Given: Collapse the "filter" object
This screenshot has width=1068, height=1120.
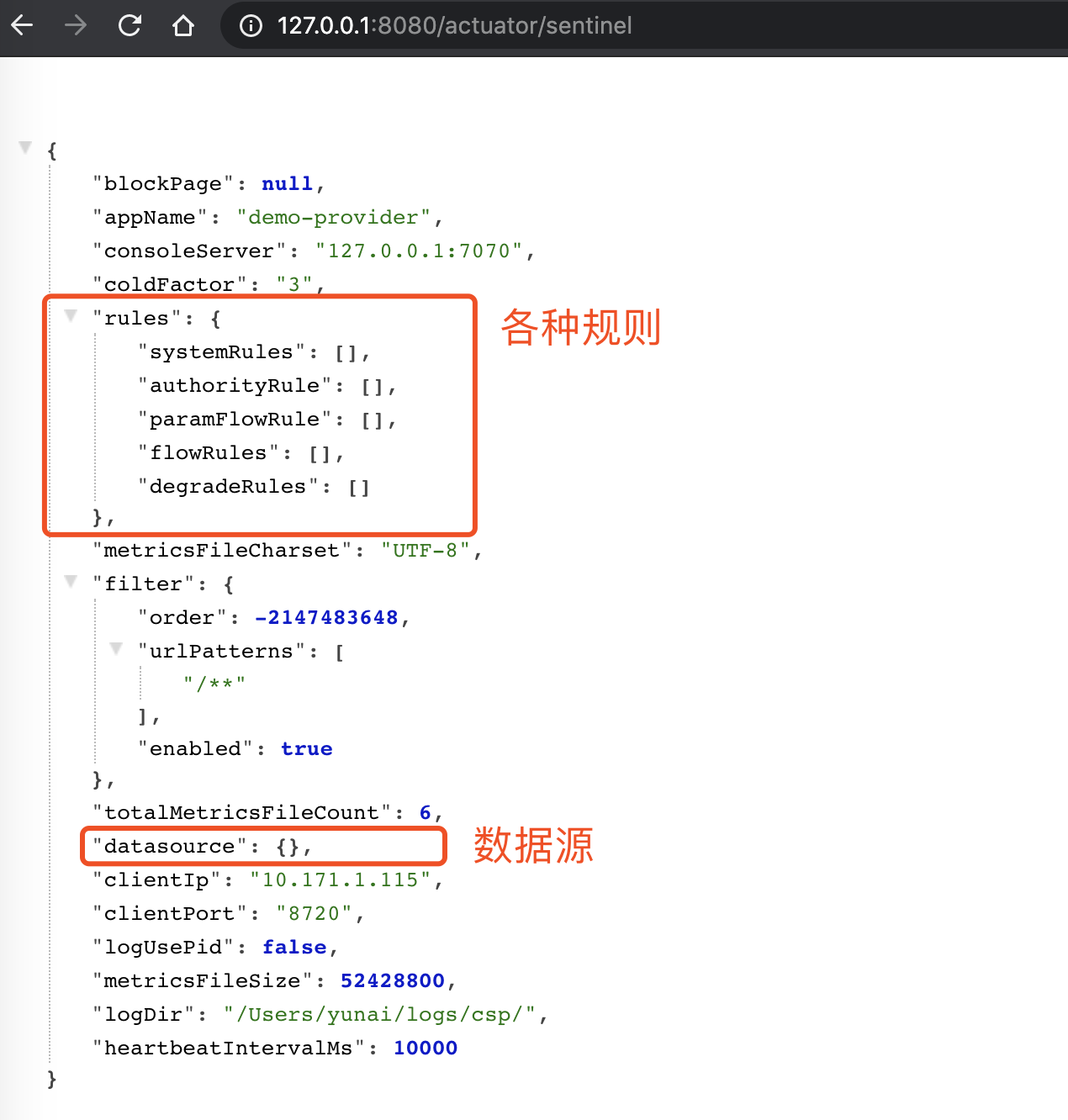Looking at the screenshot, I should [x=70, y=580].
